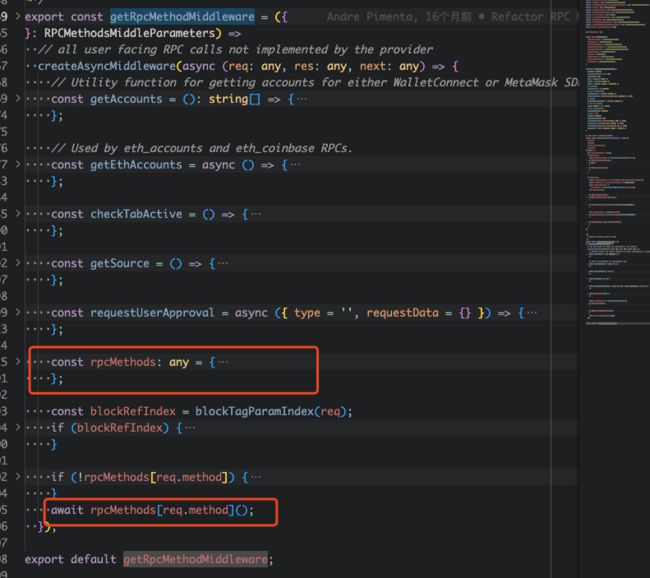Expand the if (blockRefIndex) block chevron

pos(15,427)
